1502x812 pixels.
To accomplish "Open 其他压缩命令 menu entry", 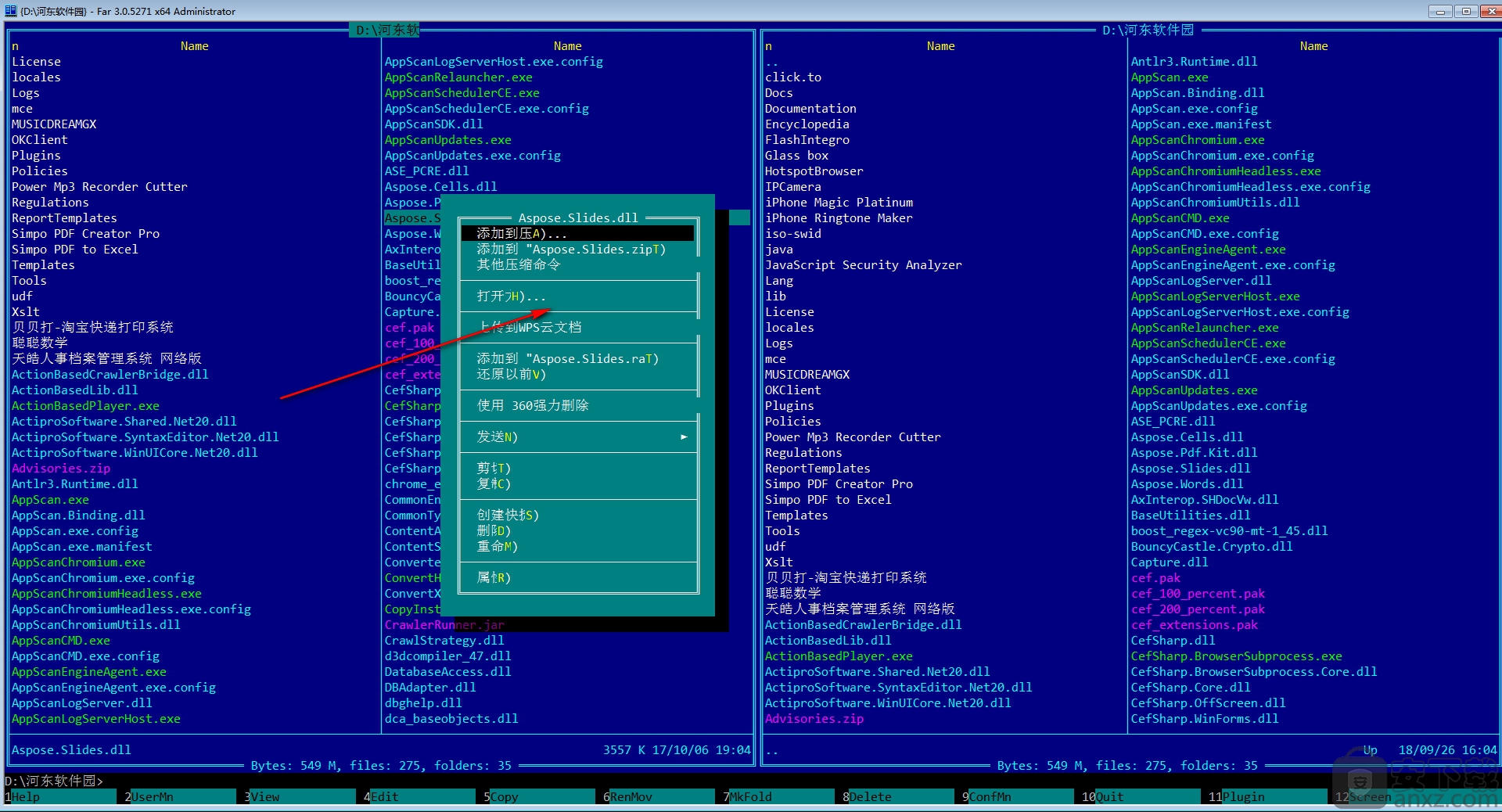I will (x=577, y=264).
